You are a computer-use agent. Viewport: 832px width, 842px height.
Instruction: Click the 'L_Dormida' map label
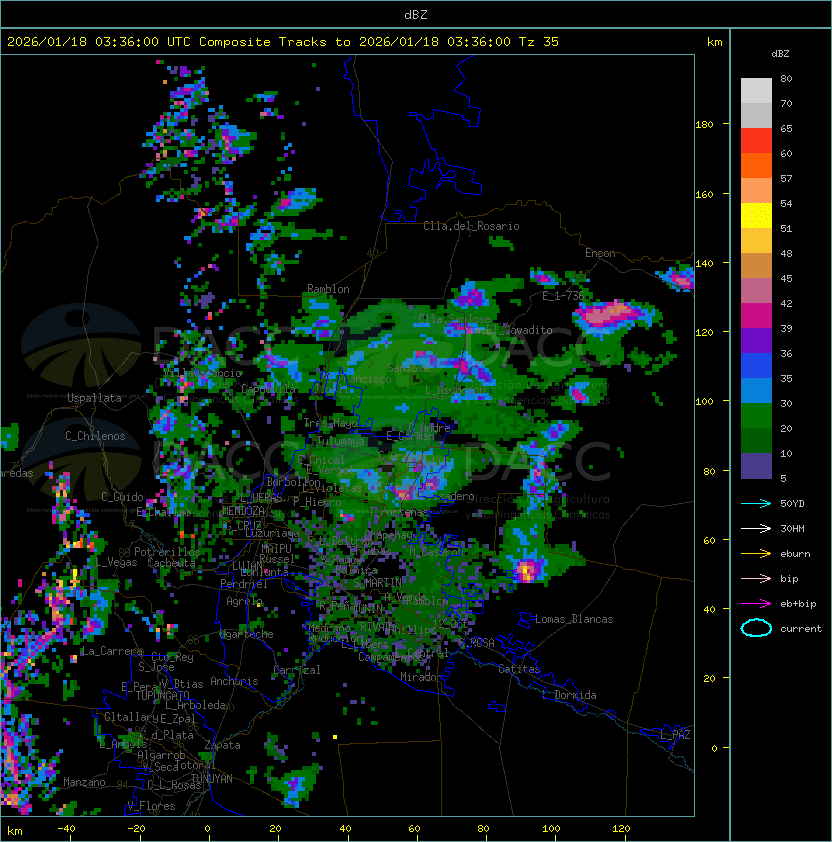coord(569,695)
